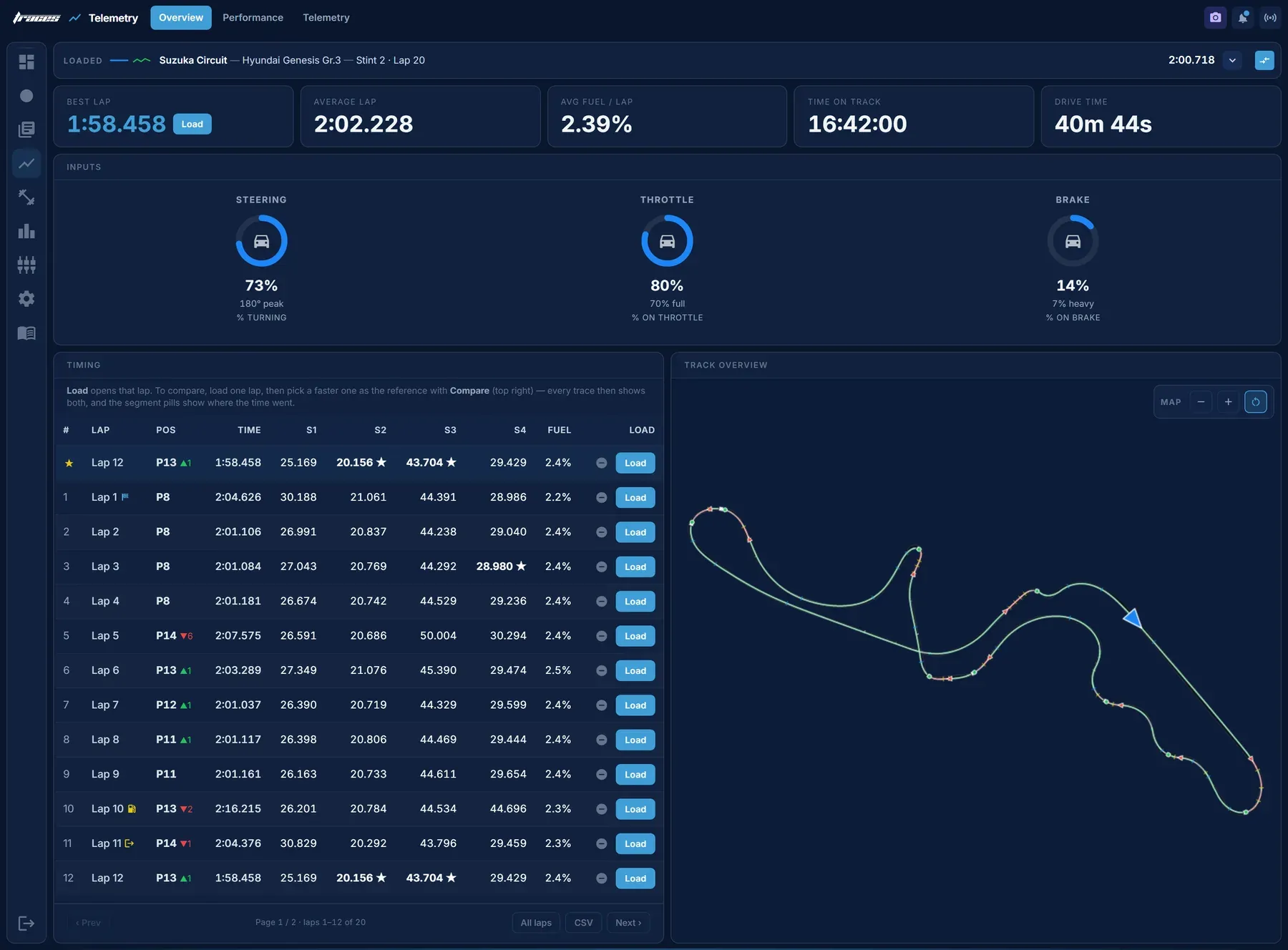Click the Throttle input gauge
This screenshot has width=1288, height=950.
[668, 241]
